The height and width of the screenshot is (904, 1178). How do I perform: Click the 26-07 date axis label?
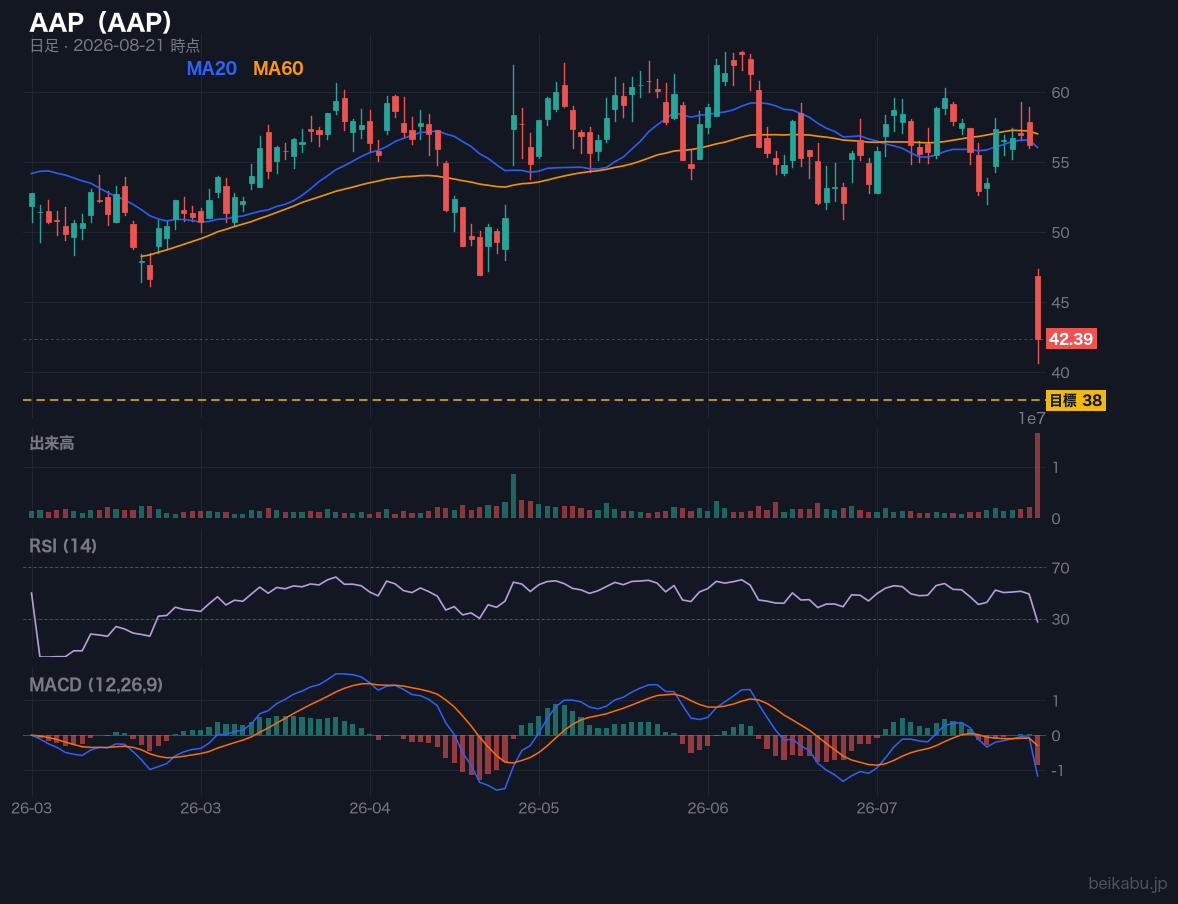877,809
